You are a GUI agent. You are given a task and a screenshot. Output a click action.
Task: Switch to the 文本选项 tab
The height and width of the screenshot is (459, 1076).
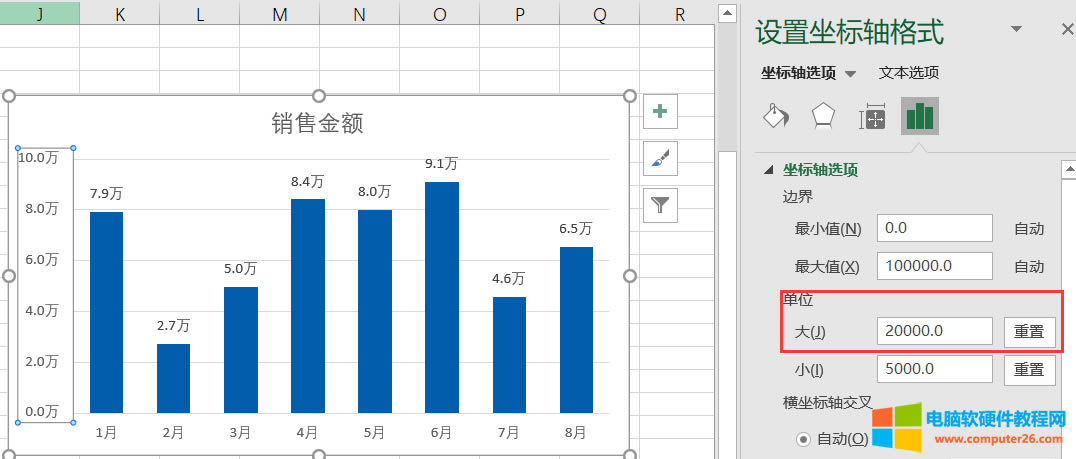tap(908, 73)
